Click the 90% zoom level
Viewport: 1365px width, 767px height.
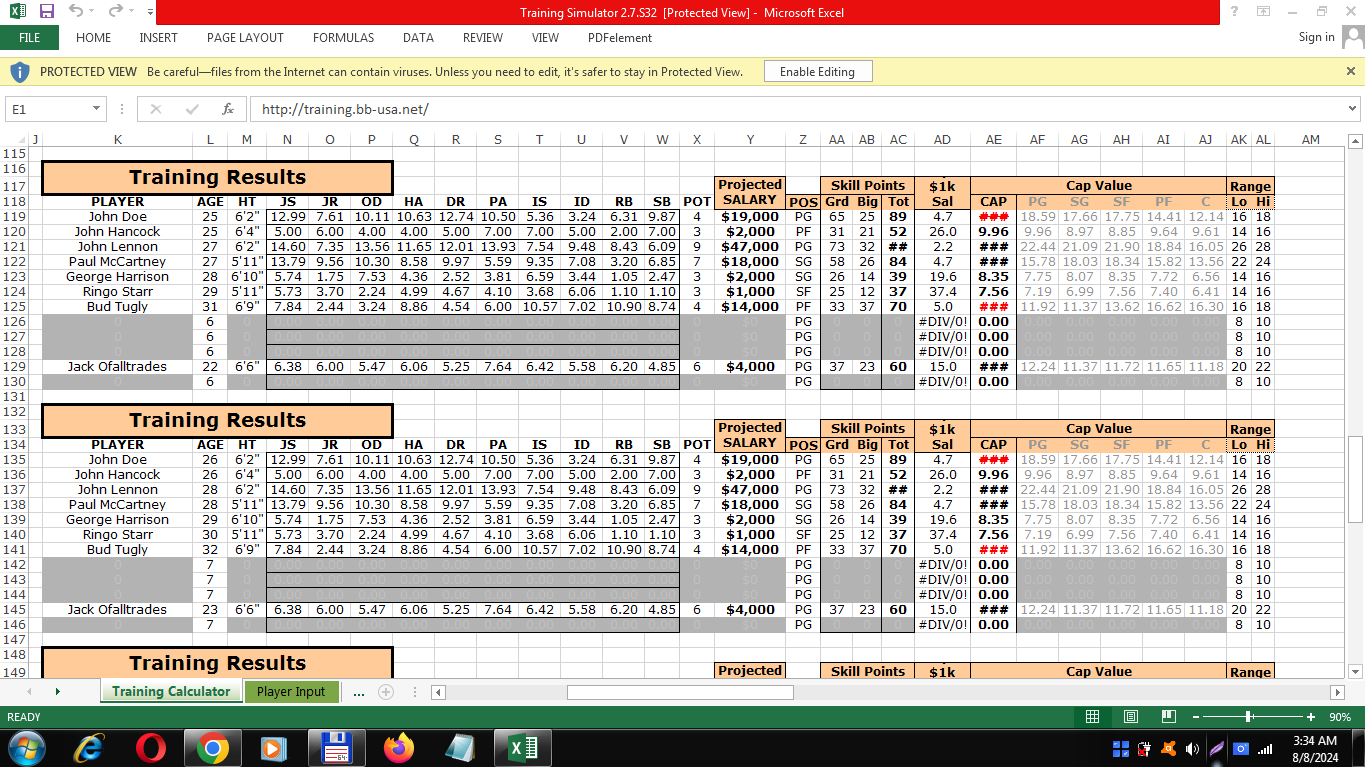(1338, 717)
